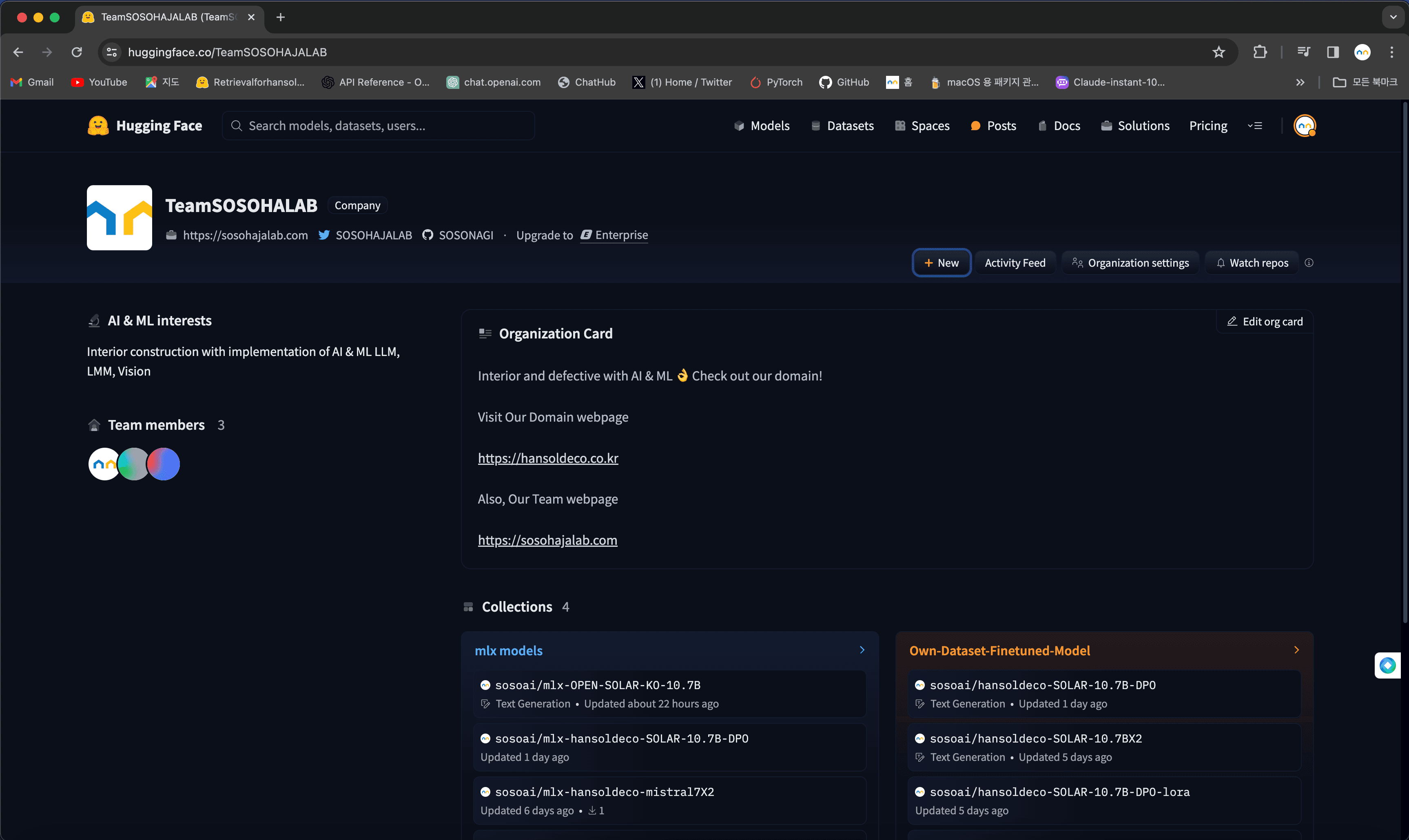The image size is (1409, 840).
Task: Open Organization settings
Action: (1130, 263)
